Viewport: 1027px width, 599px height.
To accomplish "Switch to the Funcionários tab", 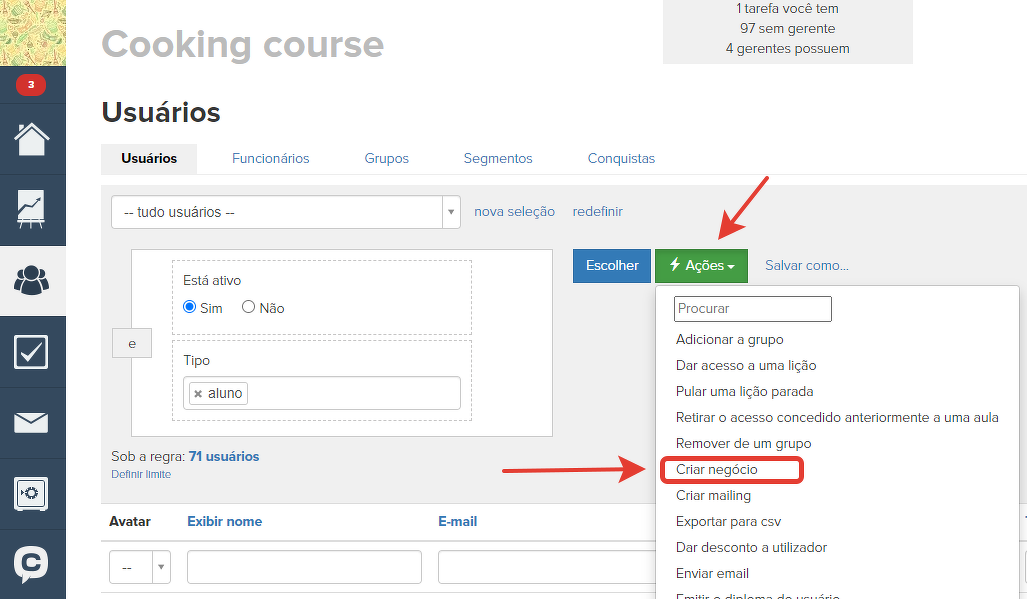I will tap(270, 158).
